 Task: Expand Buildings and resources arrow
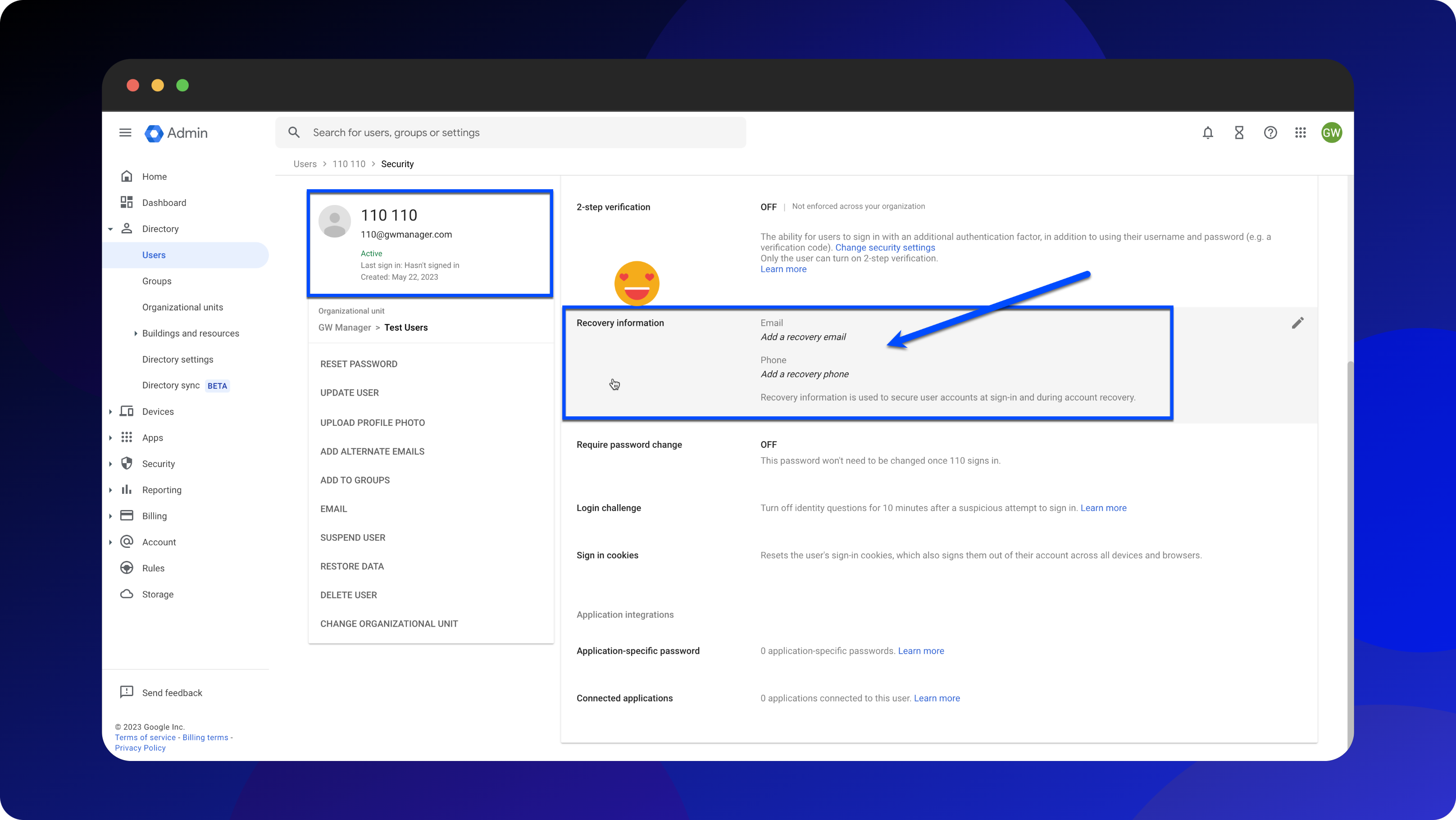point(136,333)
